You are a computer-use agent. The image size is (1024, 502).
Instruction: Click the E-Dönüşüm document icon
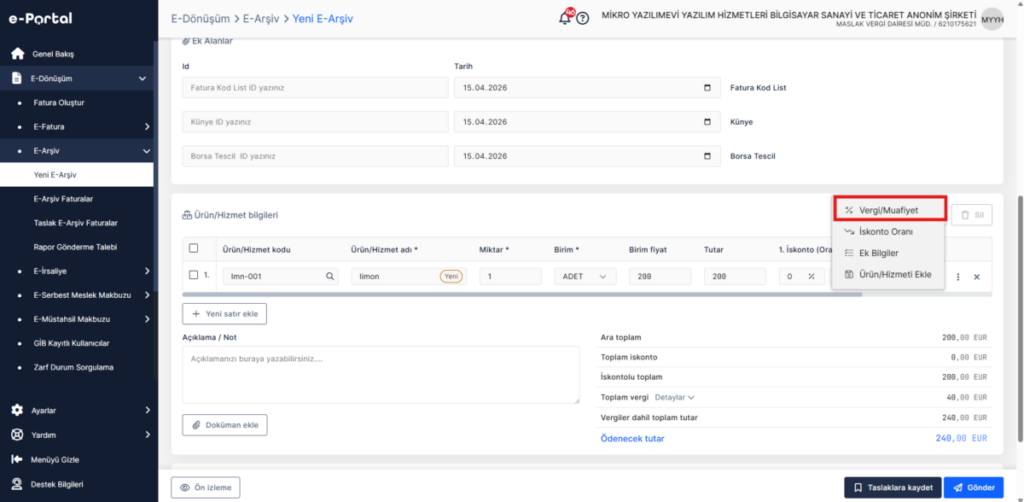[x=18, y=78]
